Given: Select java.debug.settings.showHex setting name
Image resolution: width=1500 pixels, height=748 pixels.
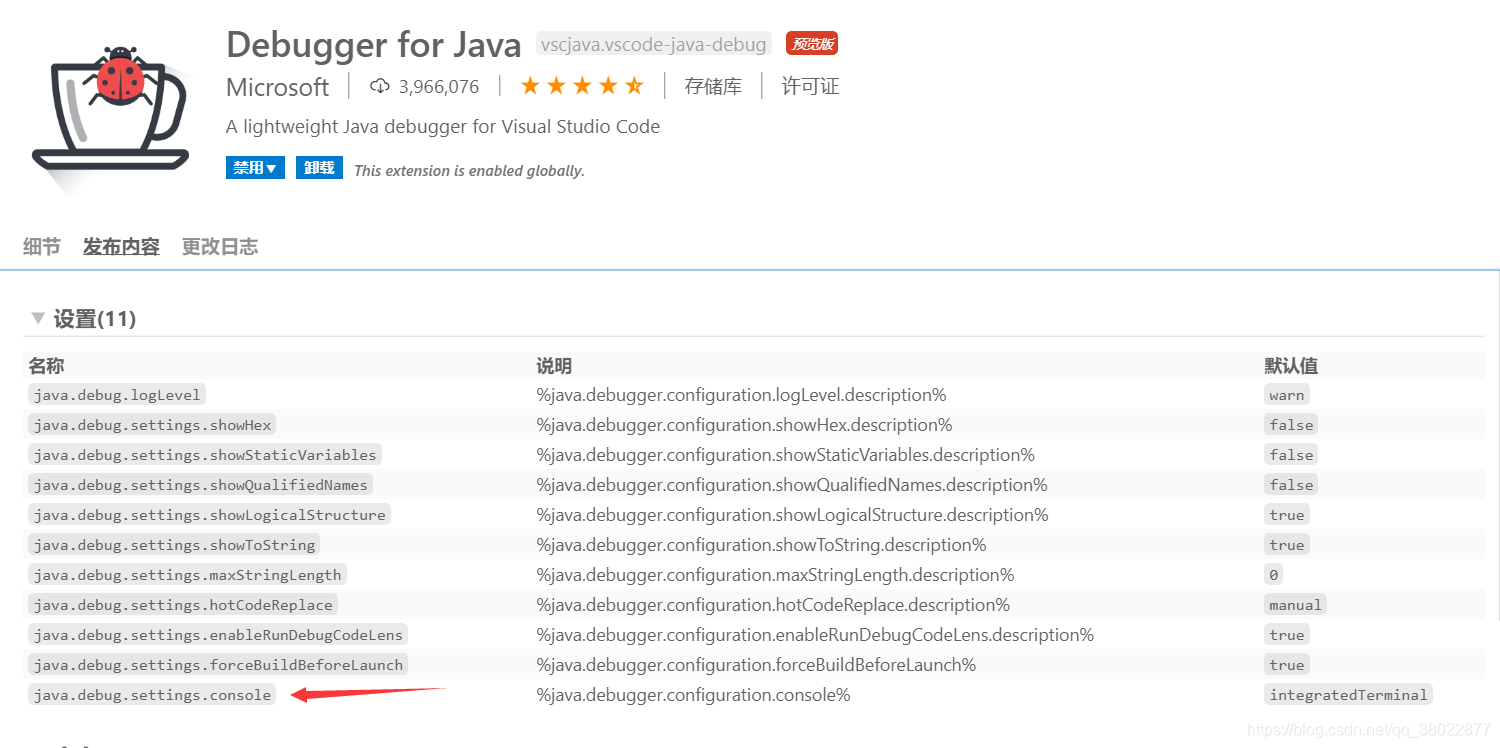Looking at the screenshot, I should click(152, 425).
